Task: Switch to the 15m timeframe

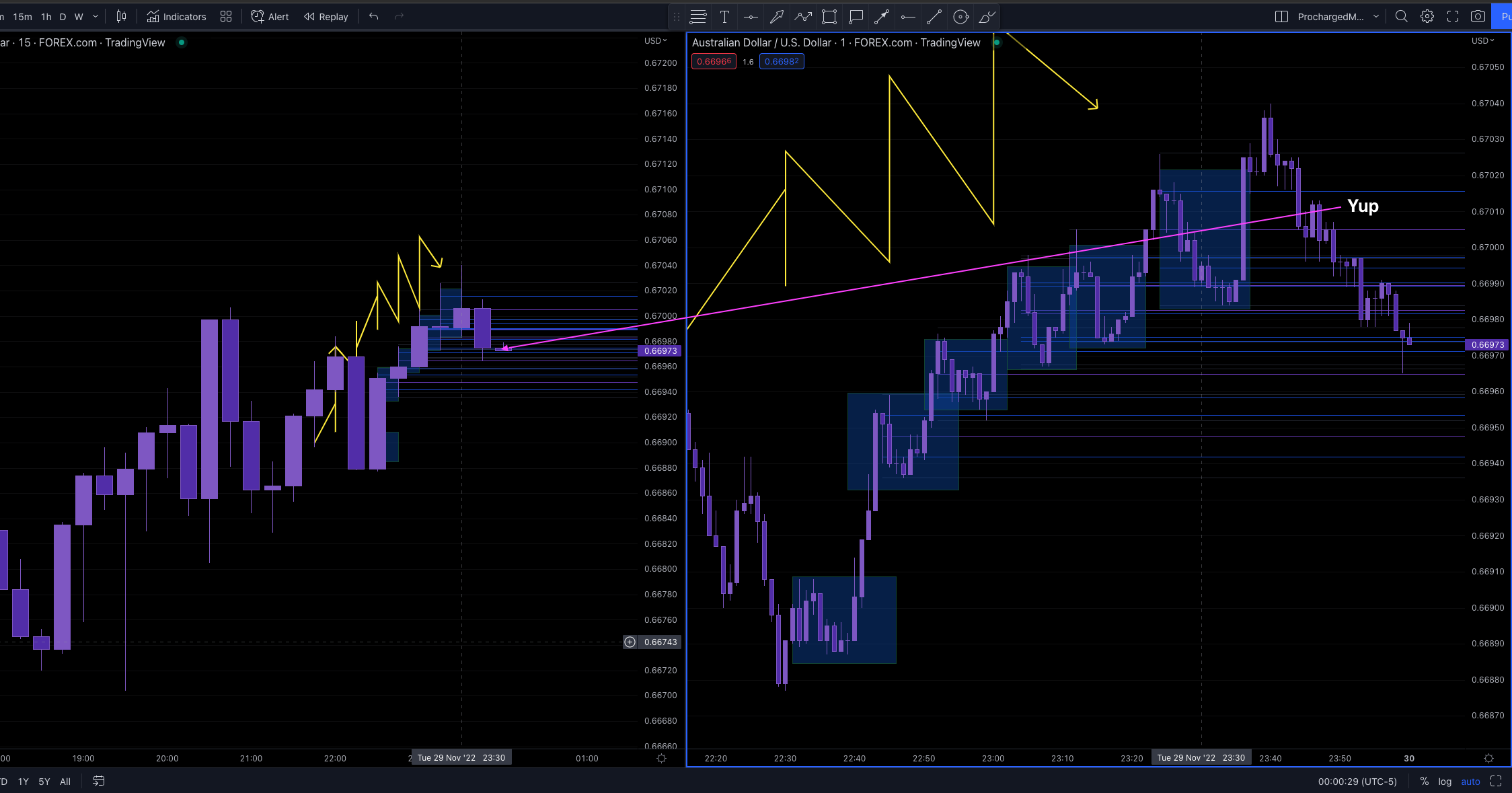Action: (22, 16)
